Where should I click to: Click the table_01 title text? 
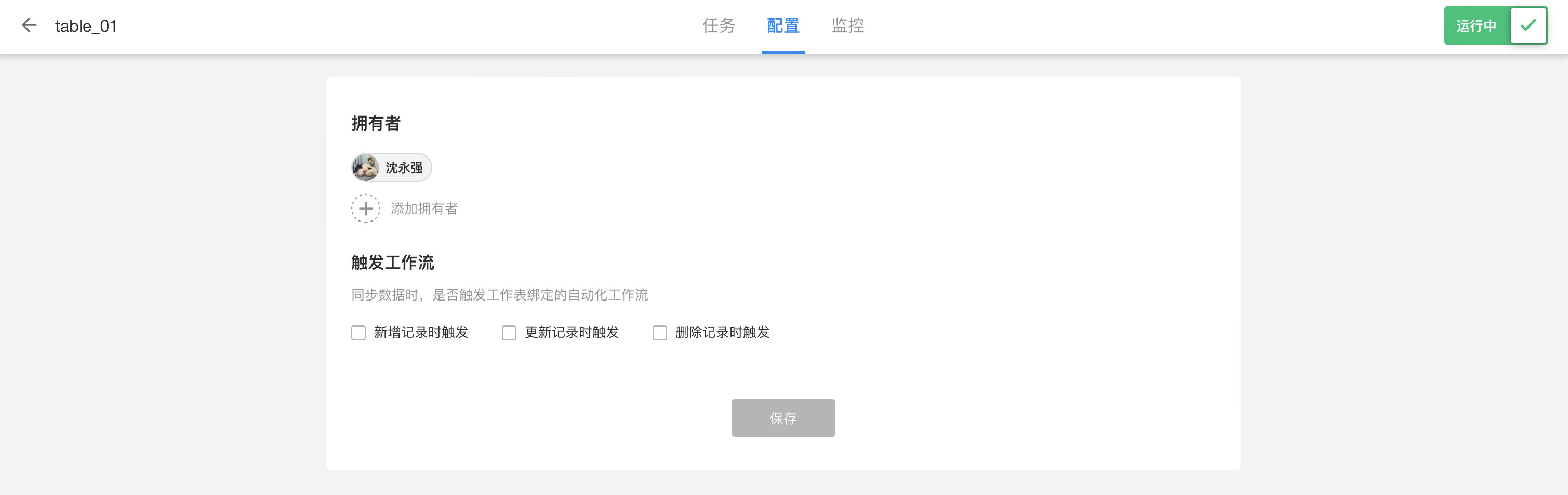point(86,25)
